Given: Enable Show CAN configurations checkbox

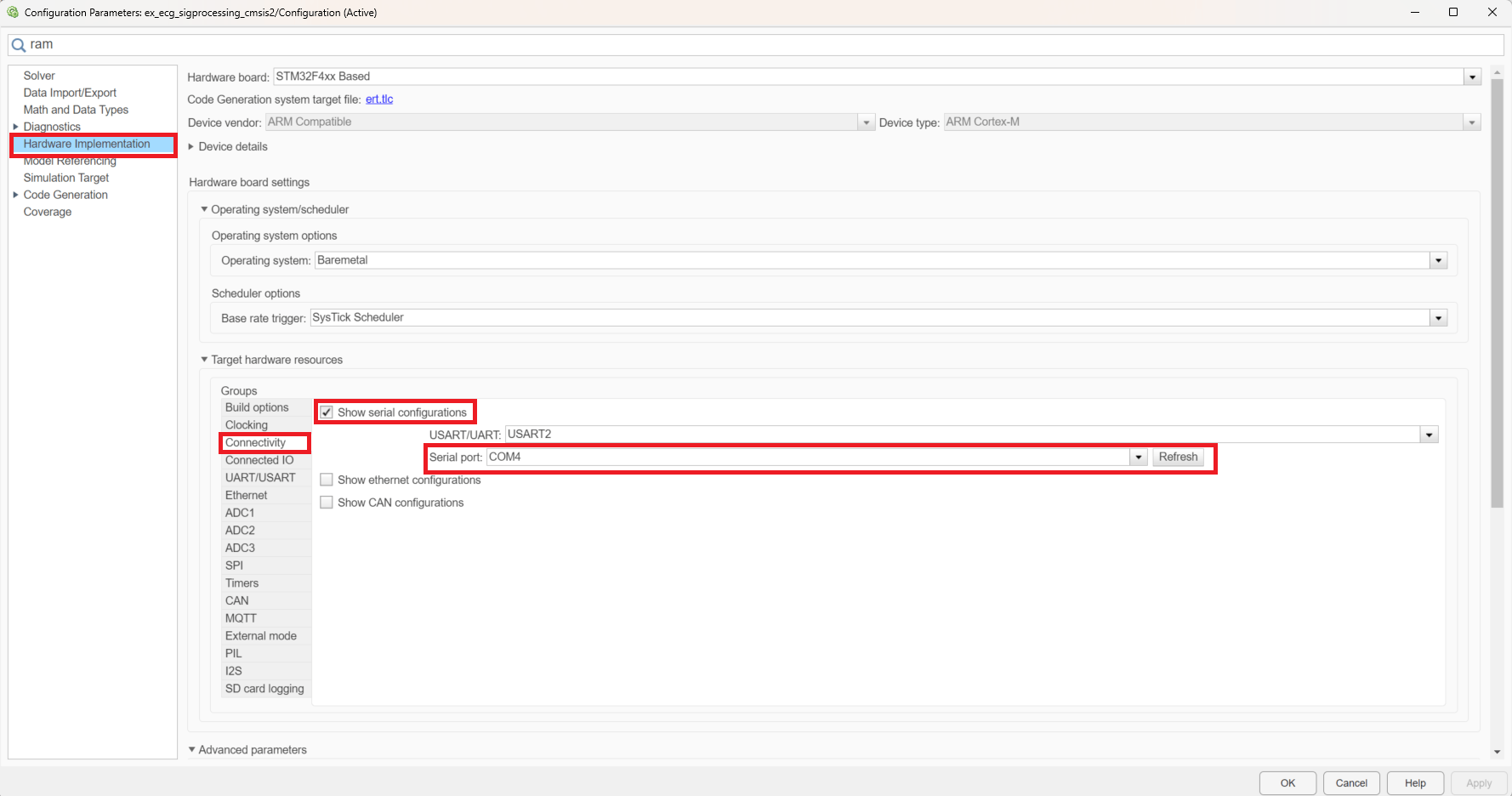Looking at the screenshot, I should (x=327, y=503).
